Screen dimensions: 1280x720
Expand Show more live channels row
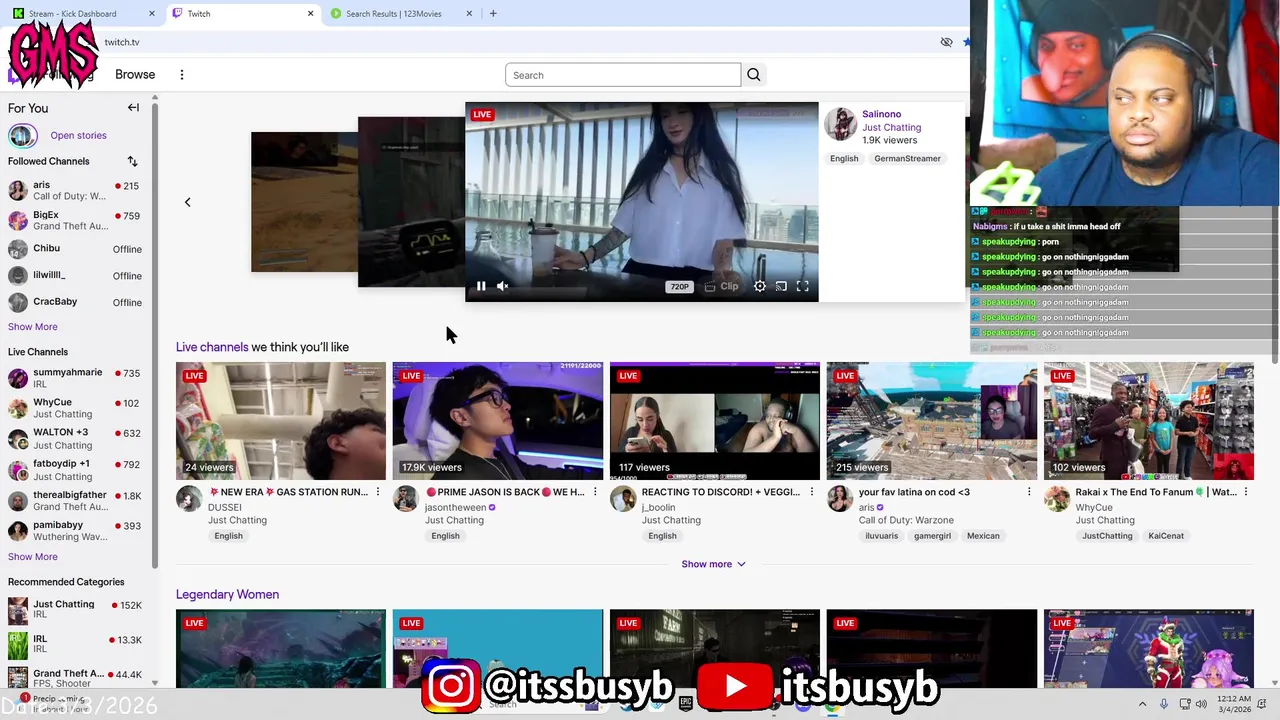tap(713, 564)
